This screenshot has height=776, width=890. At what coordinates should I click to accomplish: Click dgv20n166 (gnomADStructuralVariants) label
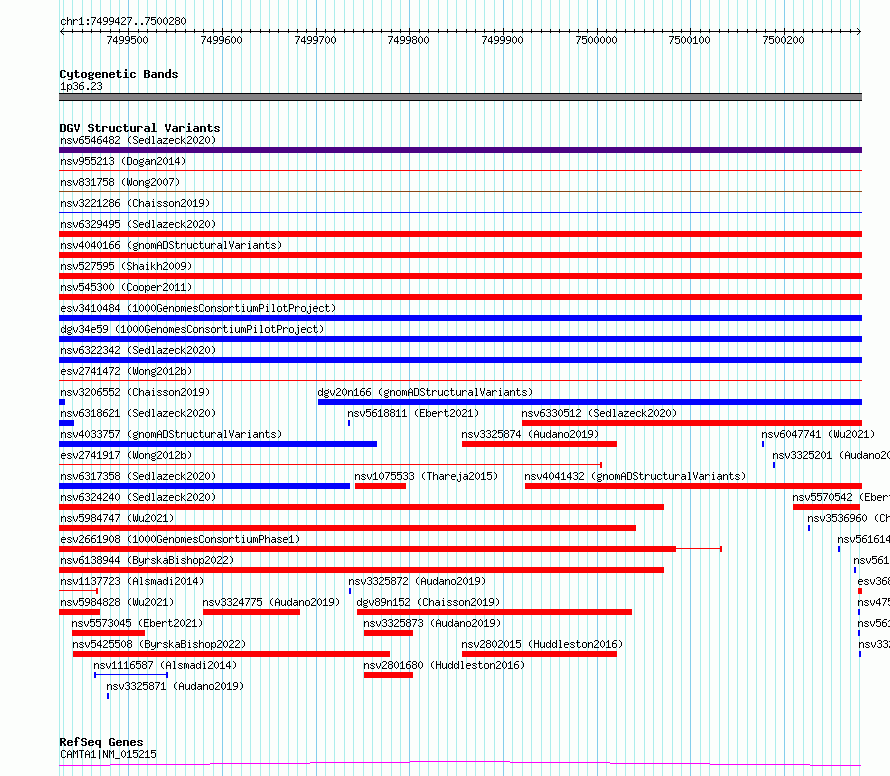pyautogui.click(x=425, y=392)
